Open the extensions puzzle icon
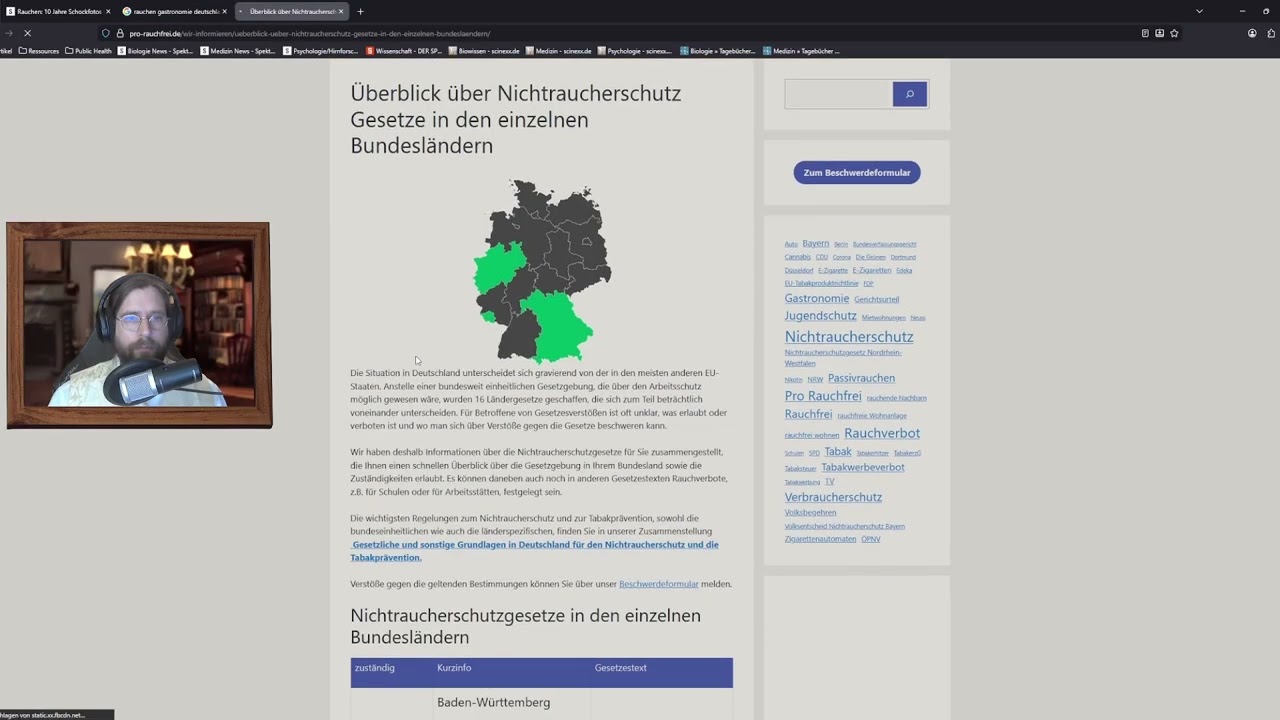Image resolution: width=1280 pixels, height=720 pixels. [1271, 33]
